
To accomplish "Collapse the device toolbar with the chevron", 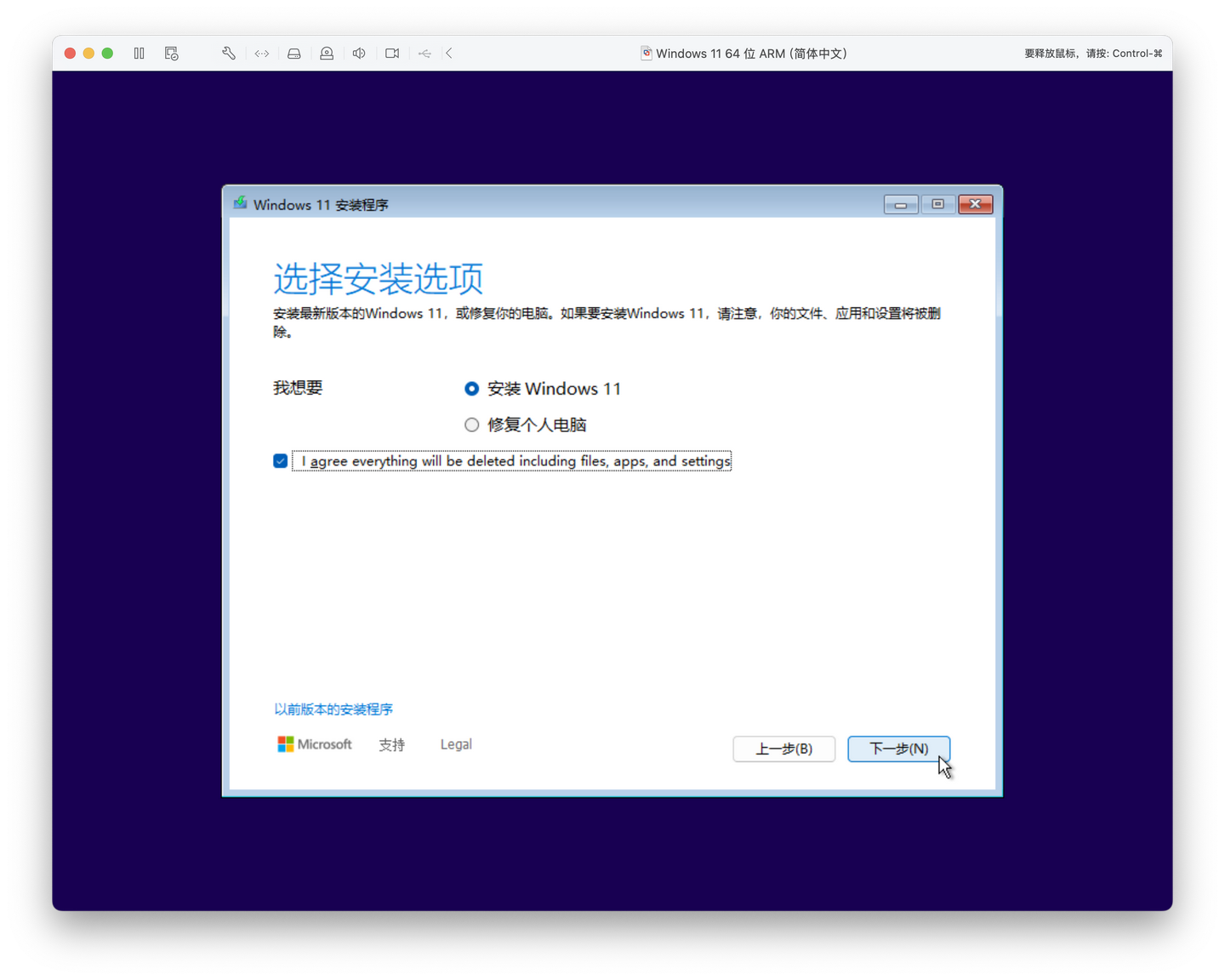I will click(449, 54).
